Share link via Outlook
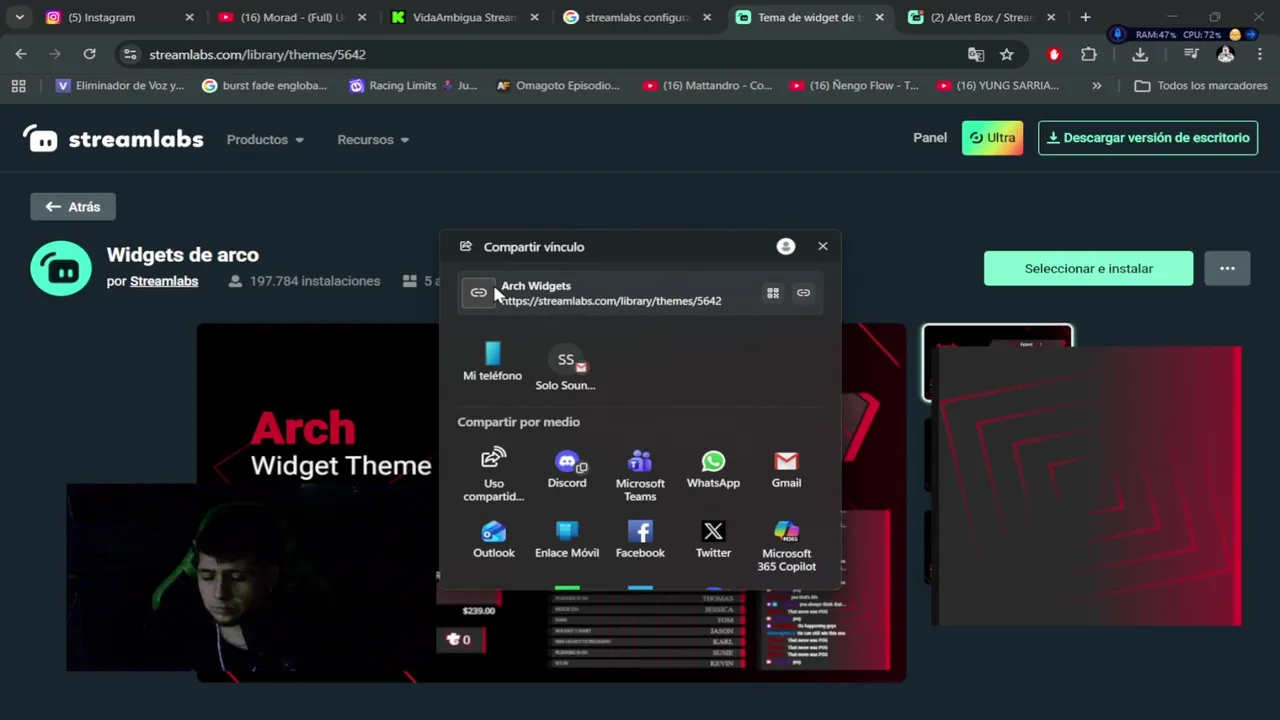 [494, 539]
